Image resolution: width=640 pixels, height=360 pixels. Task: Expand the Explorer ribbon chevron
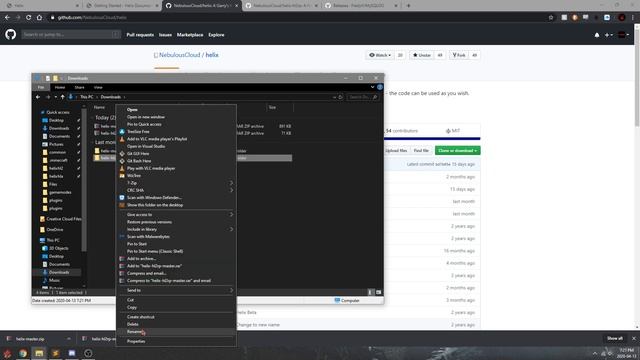(x=372, y=87)
